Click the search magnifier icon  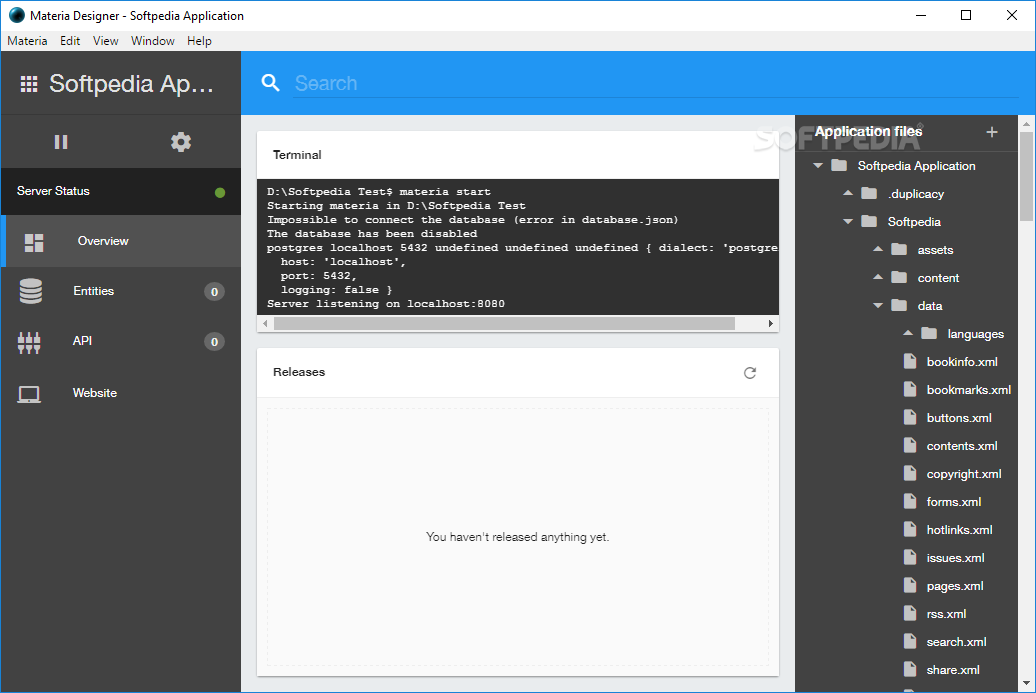click(x=270, y=83)
